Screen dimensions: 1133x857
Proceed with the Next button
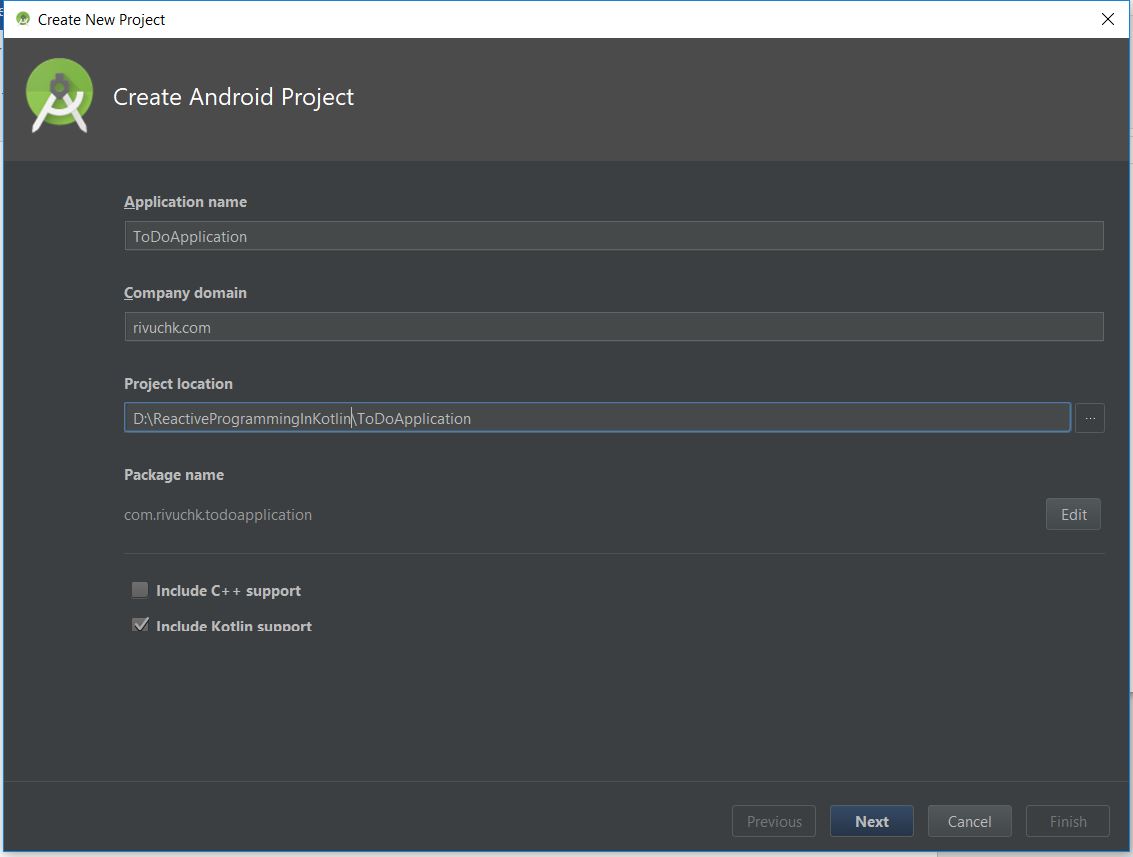tap(871, 821)
